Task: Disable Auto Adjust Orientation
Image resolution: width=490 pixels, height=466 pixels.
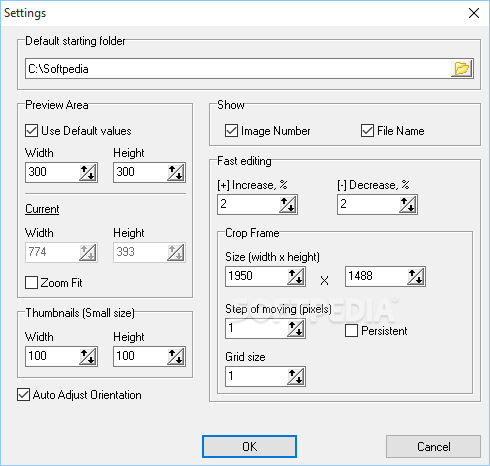Action: [23, 395]
